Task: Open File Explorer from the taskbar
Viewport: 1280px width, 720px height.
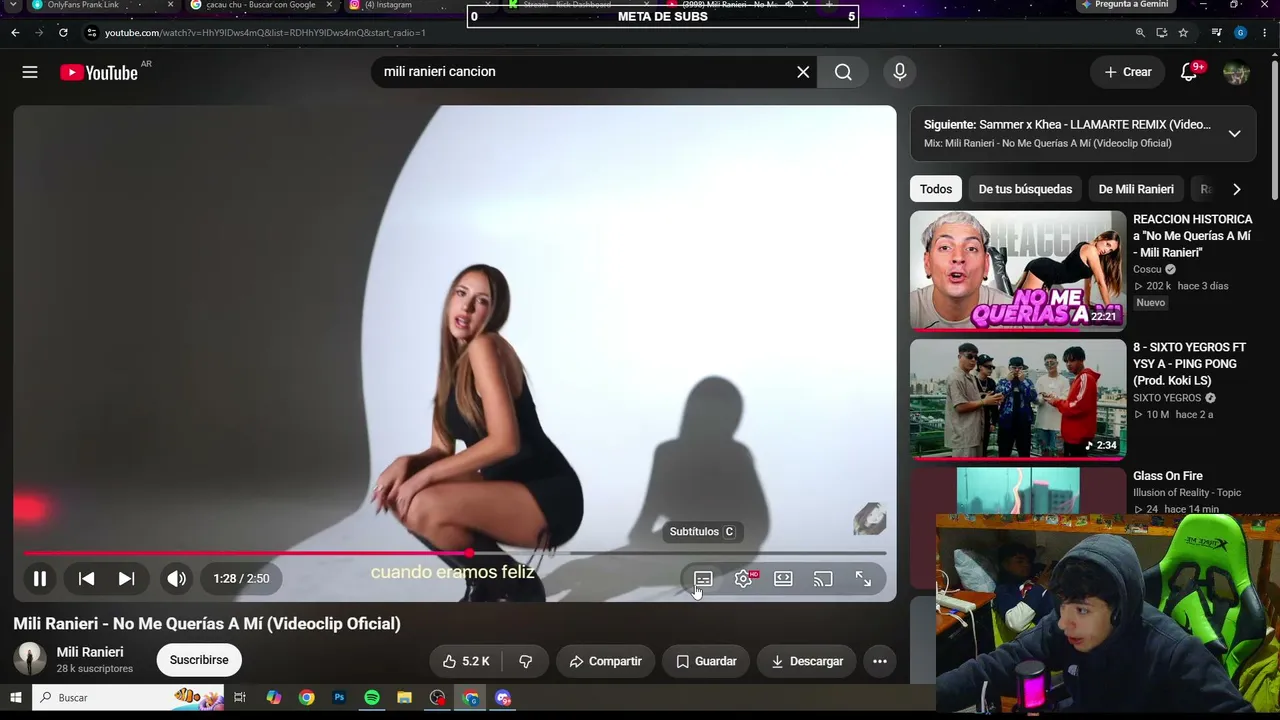Action: [x=405, y=697]
